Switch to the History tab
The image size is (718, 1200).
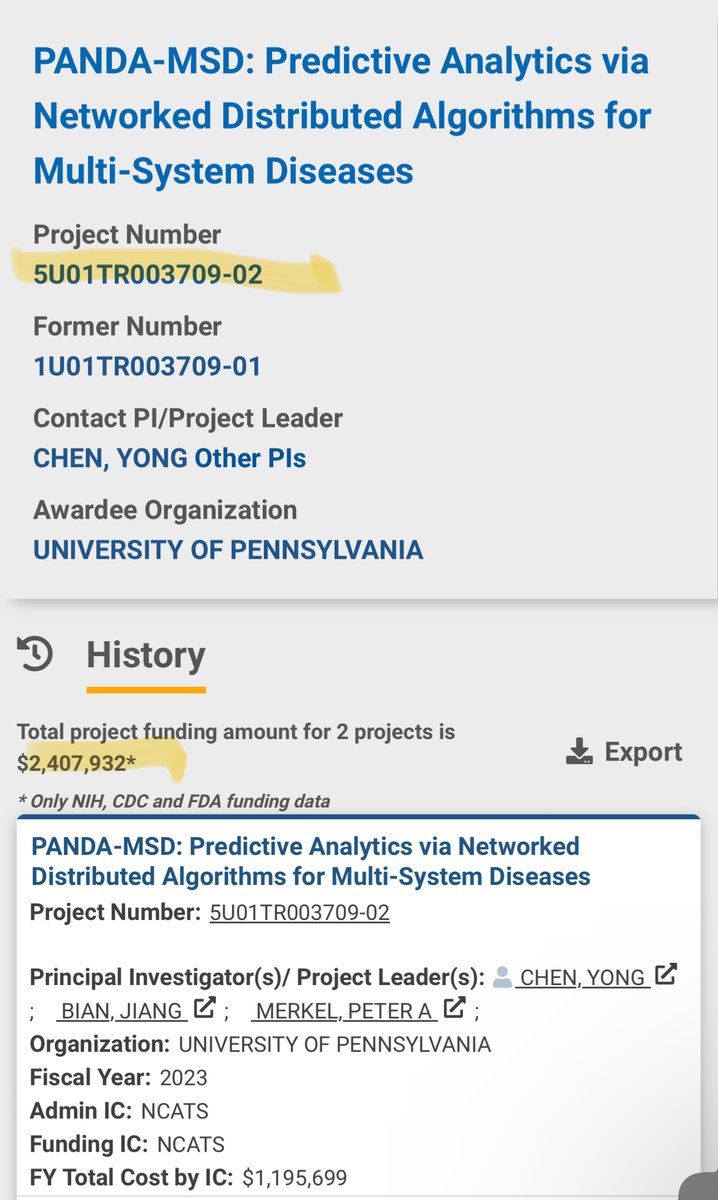click(x=146, y=655)
